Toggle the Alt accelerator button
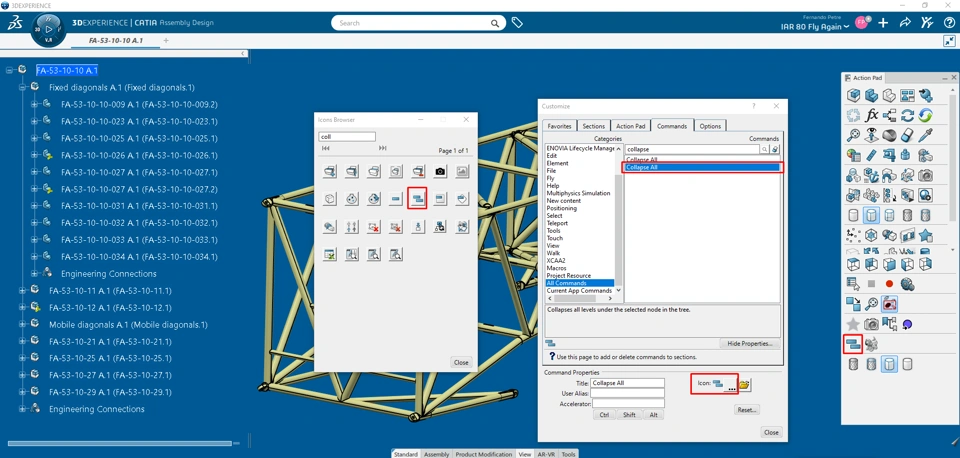The height and width of the screenshot is (458, 960). pos(653,415)
